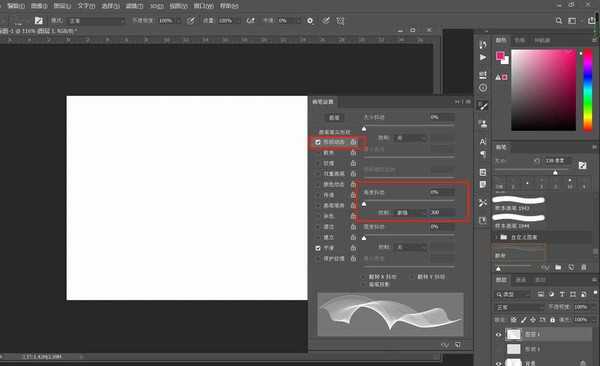
Task: Open the brush blend Mode dropdown in options bar
Action: pos(97,21)
